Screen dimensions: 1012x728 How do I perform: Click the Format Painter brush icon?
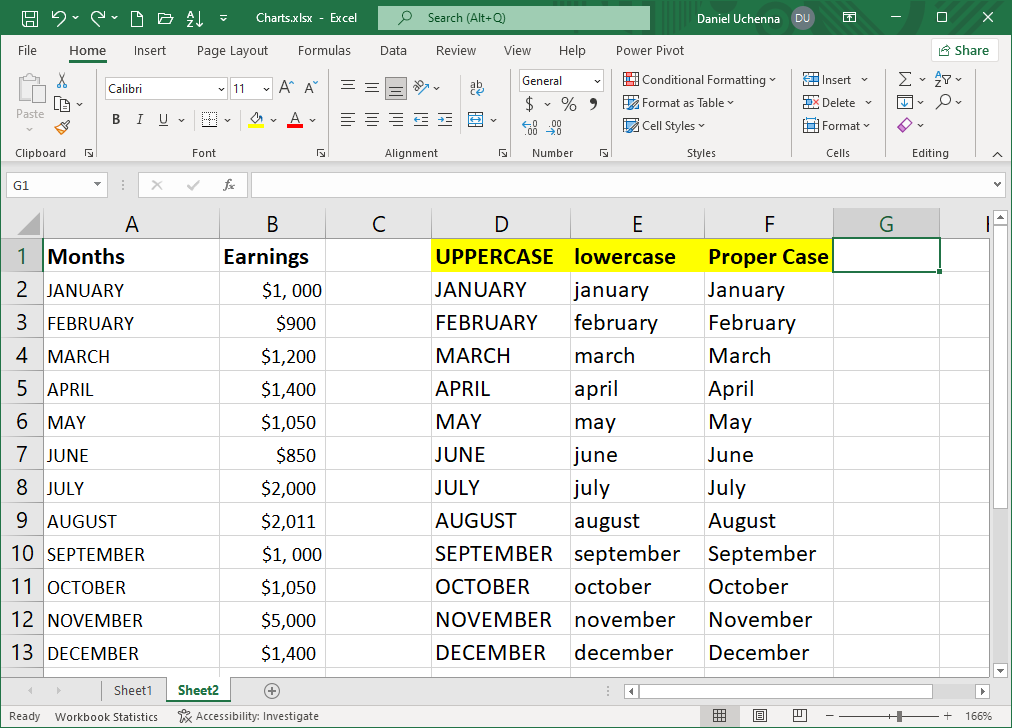coord(62,127)
